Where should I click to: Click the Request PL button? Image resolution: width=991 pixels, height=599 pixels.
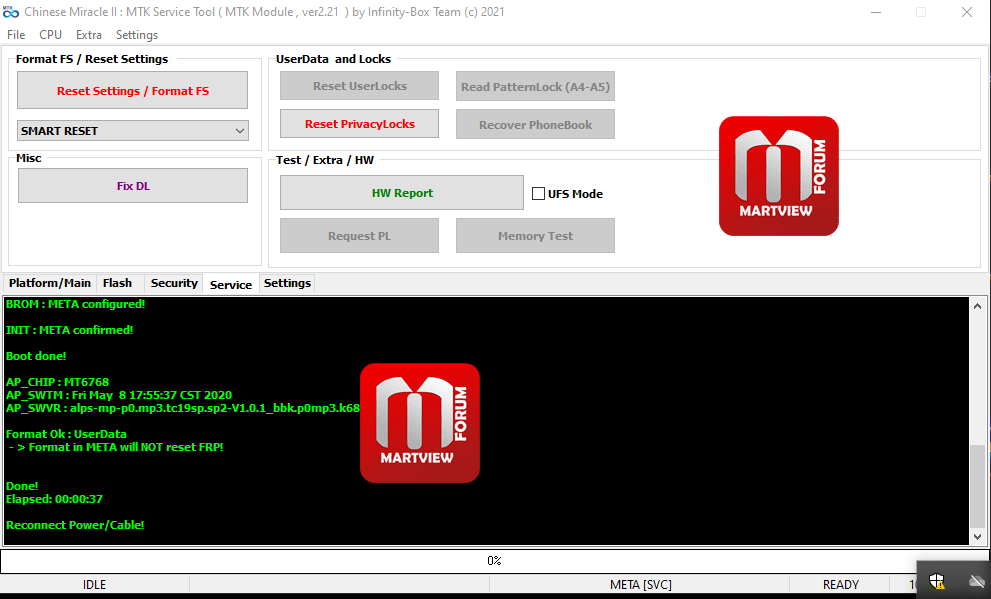pyautogui.click(x=360, y=236)
